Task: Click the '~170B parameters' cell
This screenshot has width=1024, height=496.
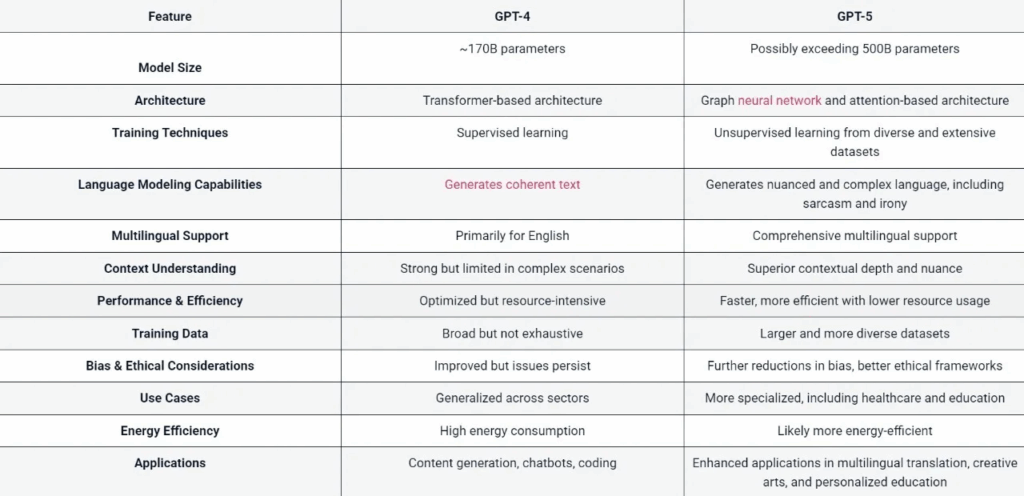Action: [x=512, y=49]
